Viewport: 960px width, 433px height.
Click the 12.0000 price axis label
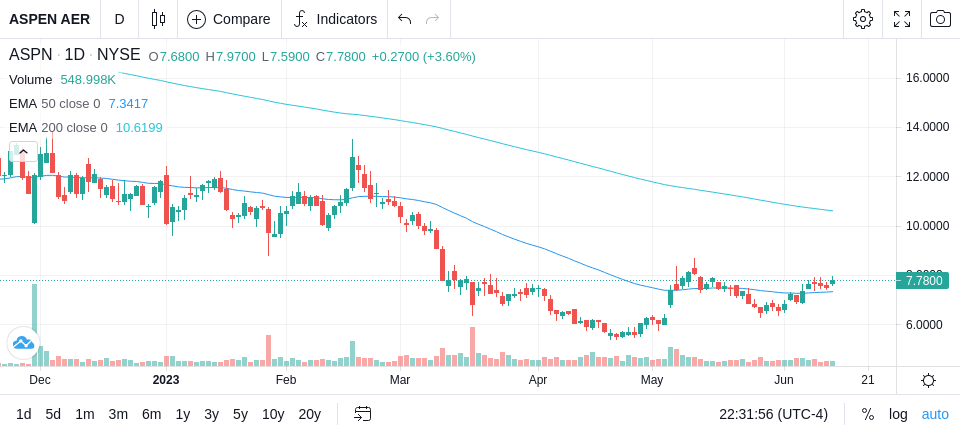(x=928, y=177)
